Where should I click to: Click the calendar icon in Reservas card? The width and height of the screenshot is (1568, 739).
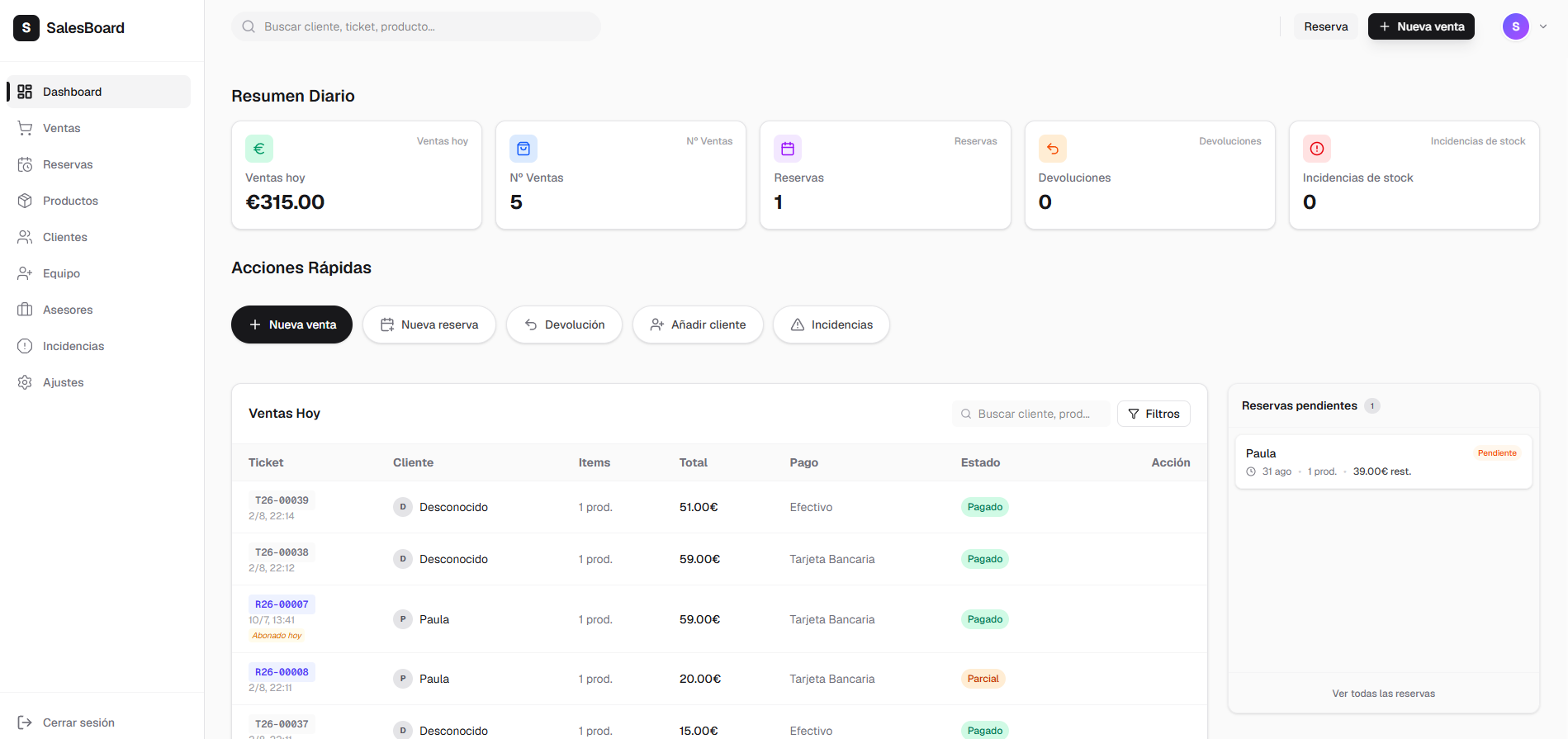pyautogui.click(x=788, y=149)
